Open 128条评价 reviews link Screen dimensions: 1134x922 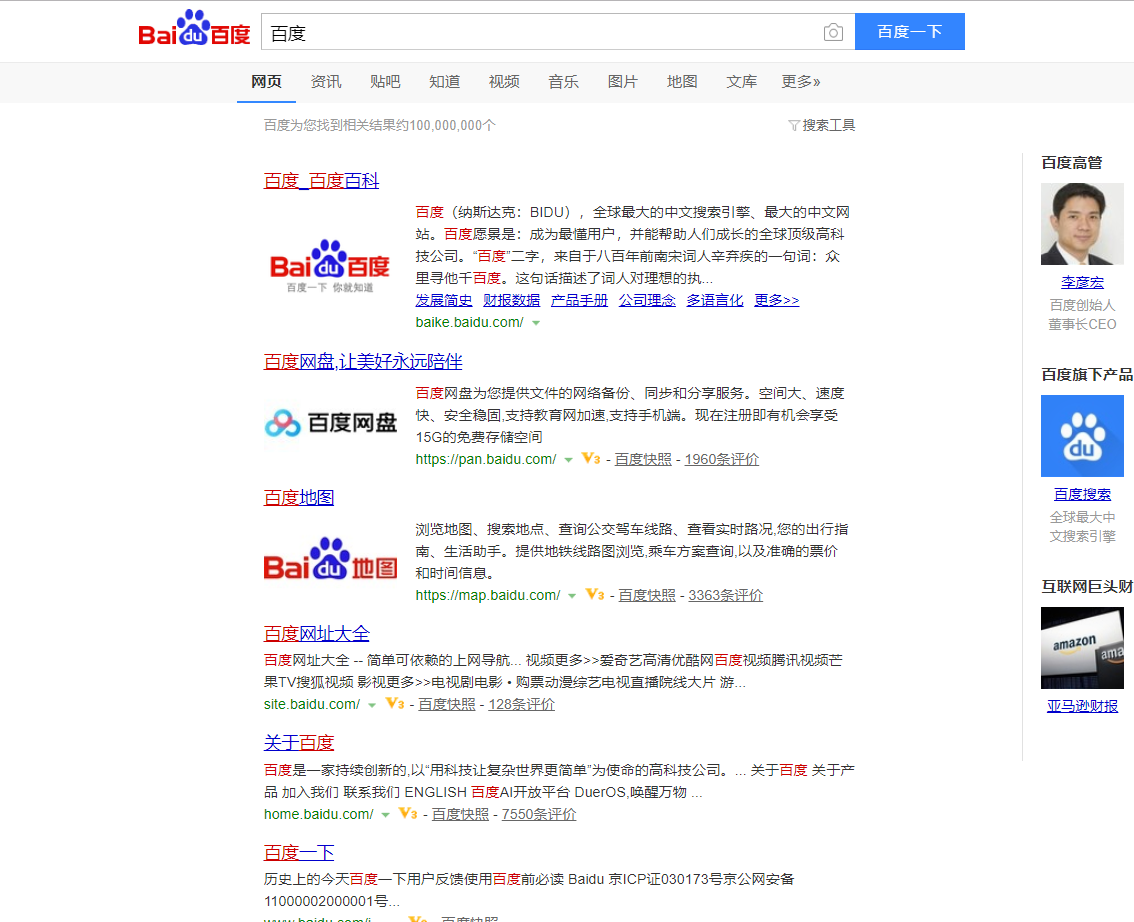pyautogui.click(x=521, y=704)
